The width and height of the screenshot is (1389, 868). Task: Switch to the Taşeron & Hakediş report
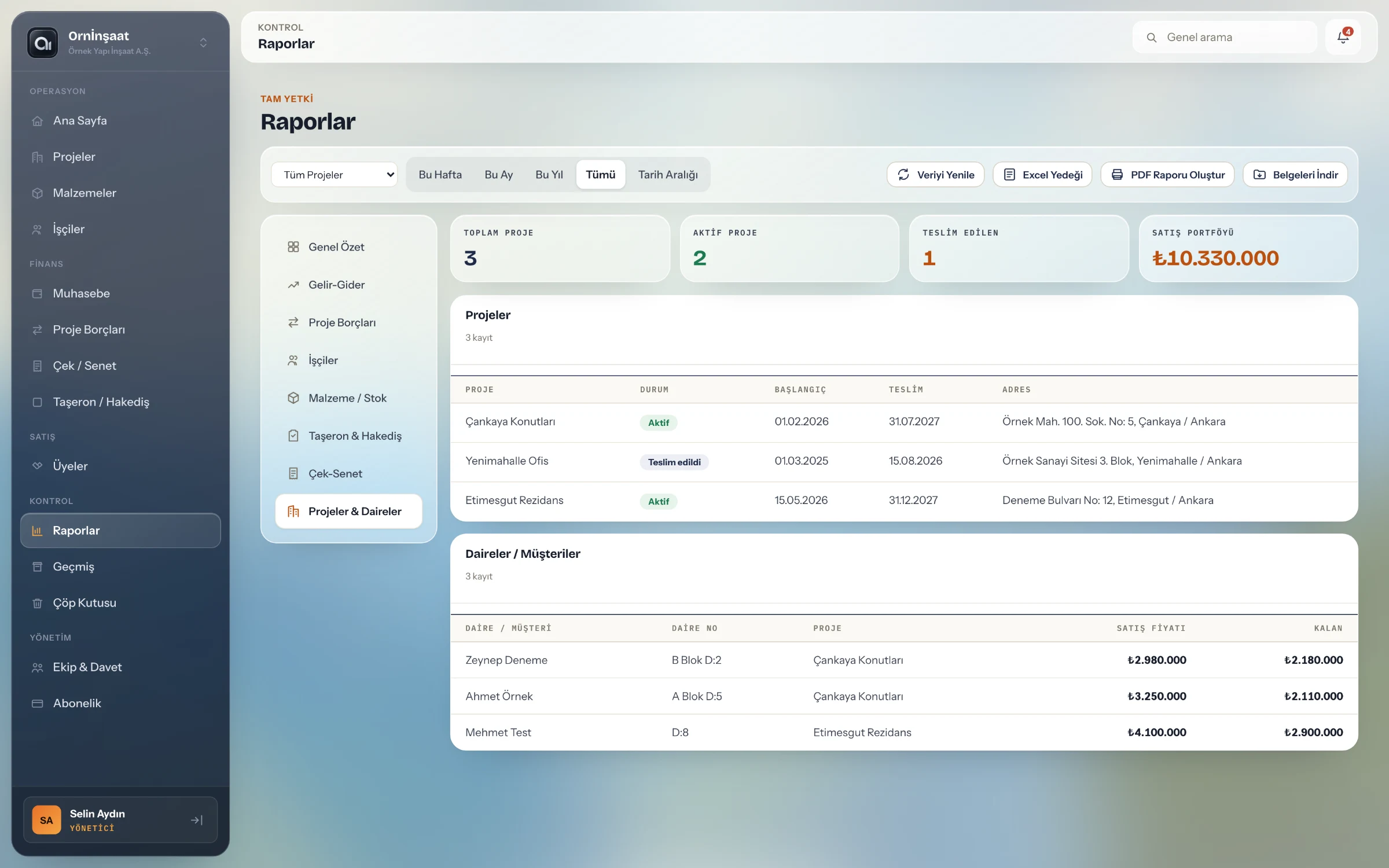[349, 436]
